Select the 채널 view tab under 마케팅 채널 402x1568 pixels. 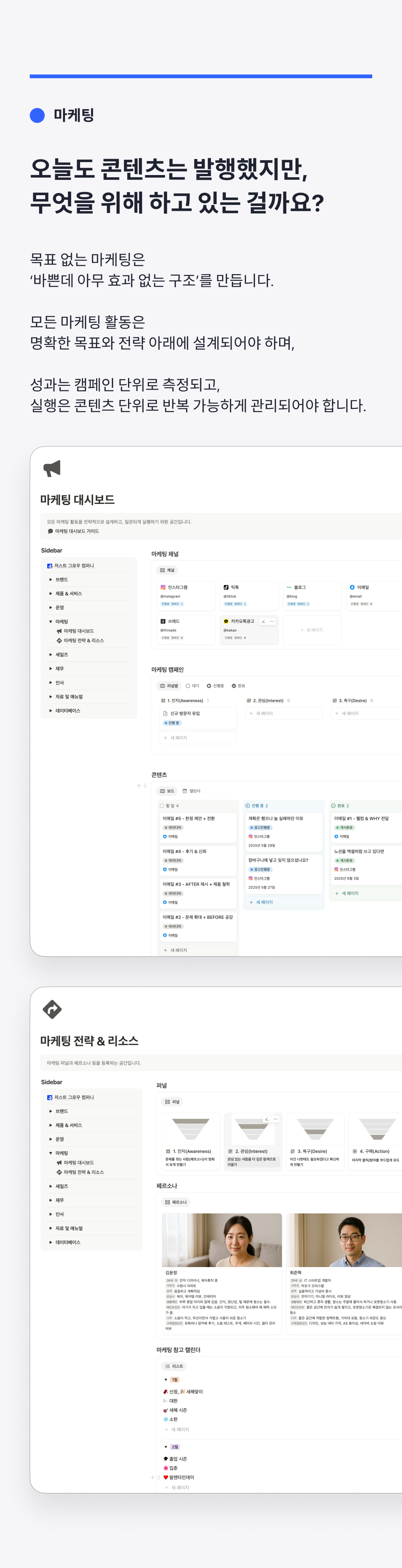167,570
